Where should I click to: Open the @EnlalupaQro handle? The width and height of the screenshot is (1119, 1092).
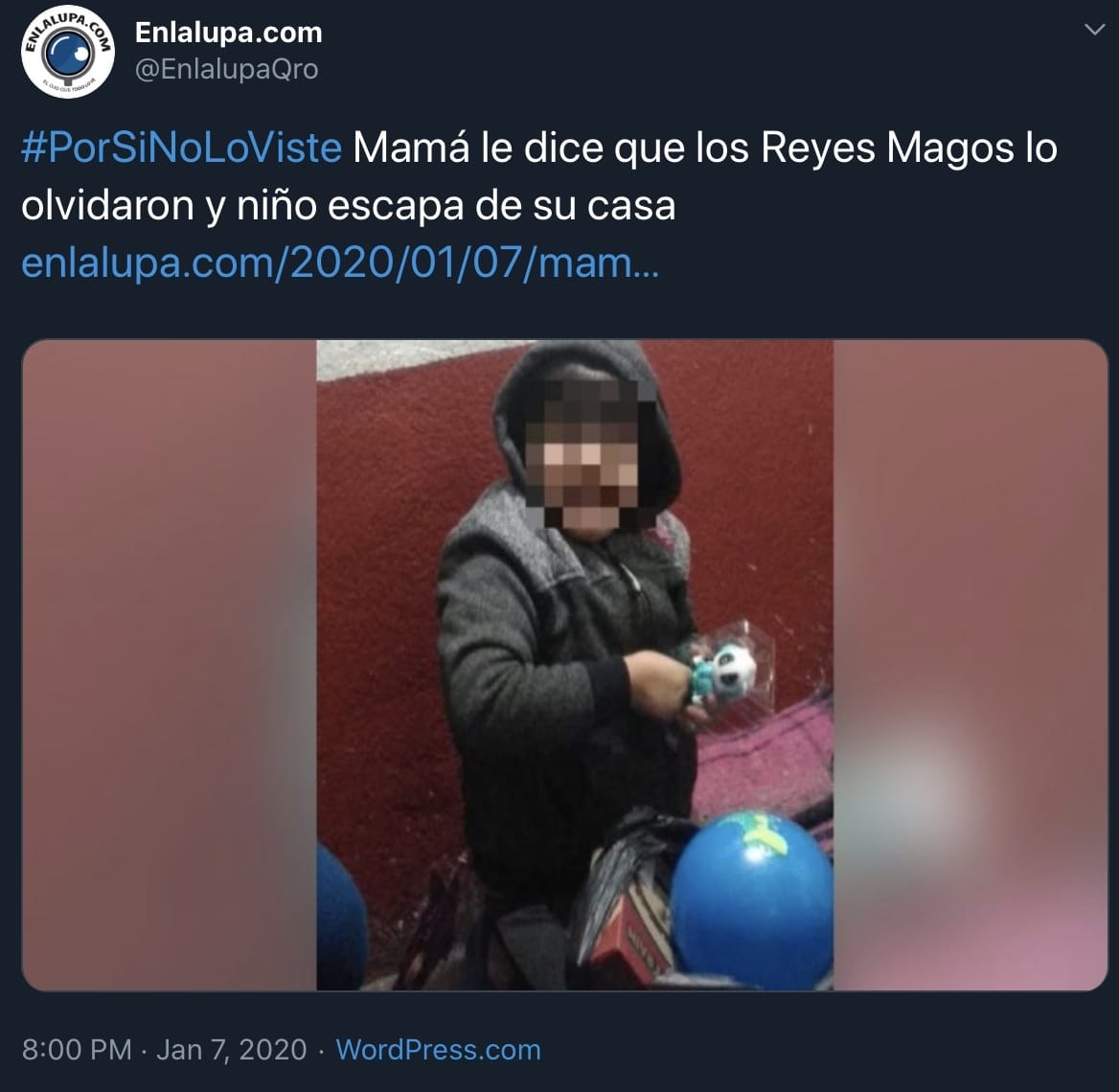226,69
